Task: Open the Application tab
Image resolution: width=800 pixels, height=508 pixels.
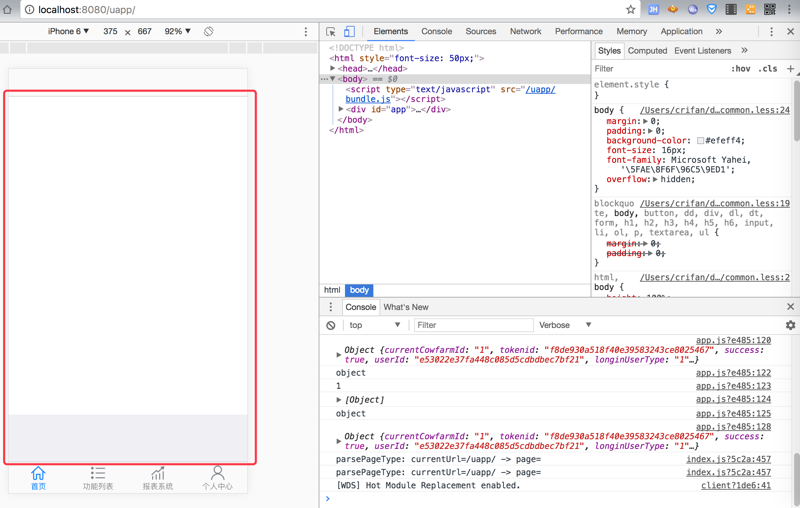Action: click(x=682, y=31)
